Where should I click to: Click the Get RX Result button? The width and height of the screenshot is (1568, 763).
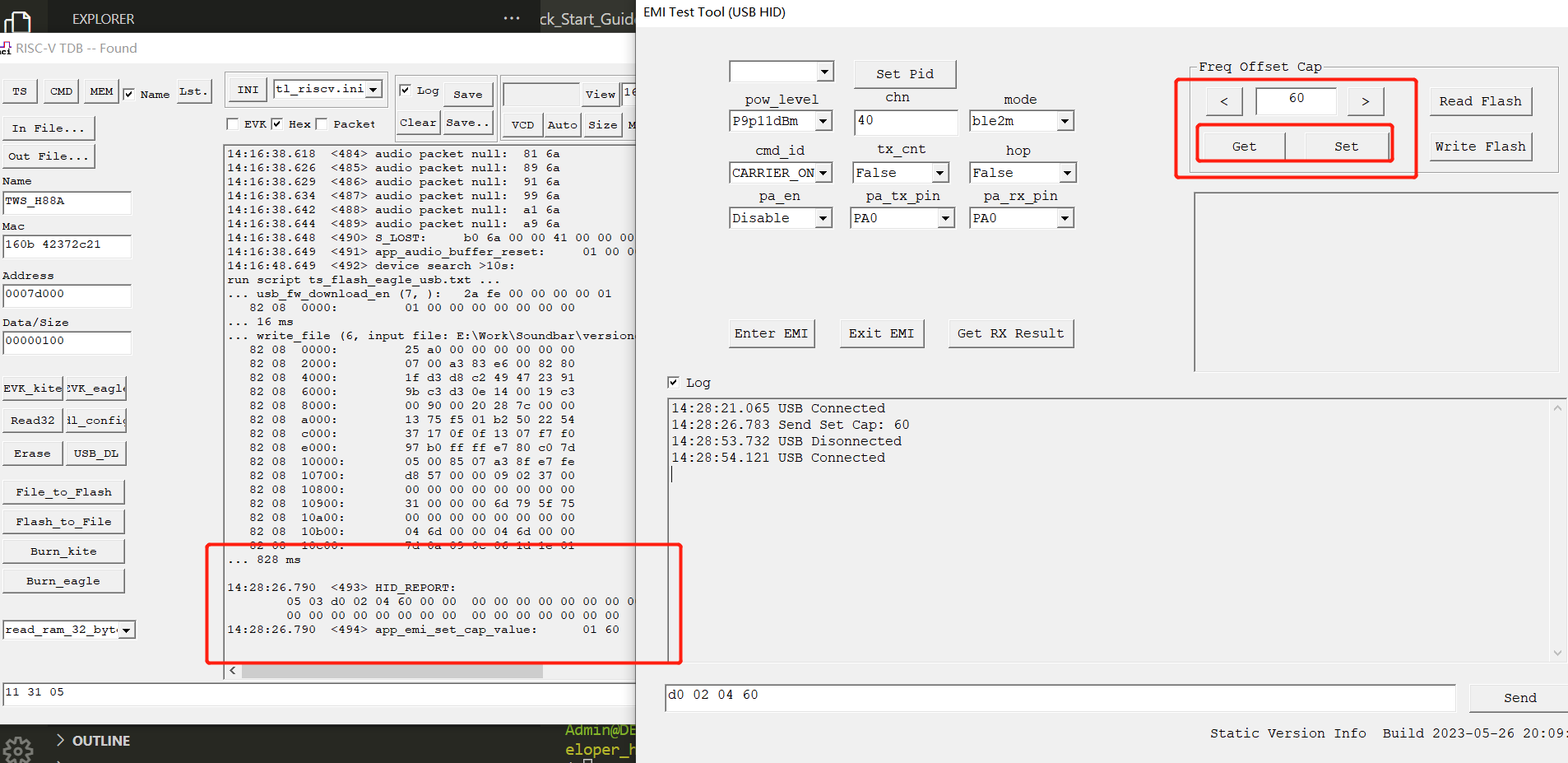point(1010,333)
